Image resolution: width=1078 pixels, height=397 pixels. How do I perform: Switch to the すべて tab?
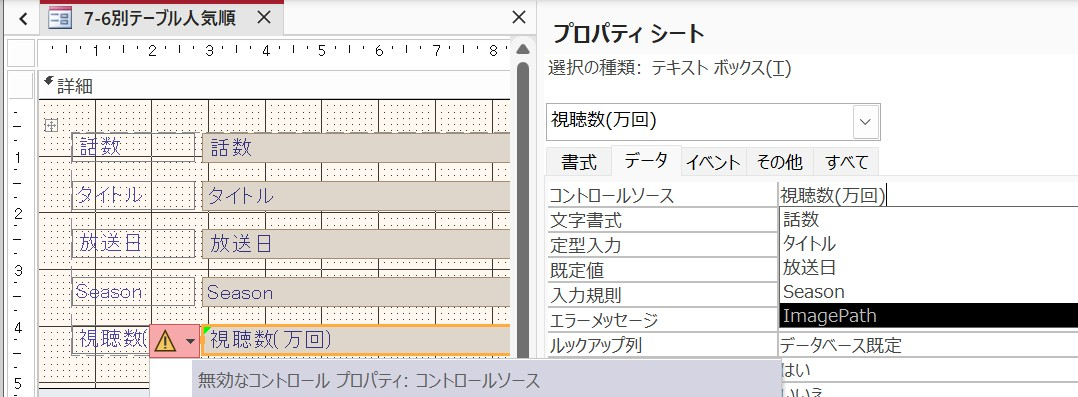click(x=846, y=162)
